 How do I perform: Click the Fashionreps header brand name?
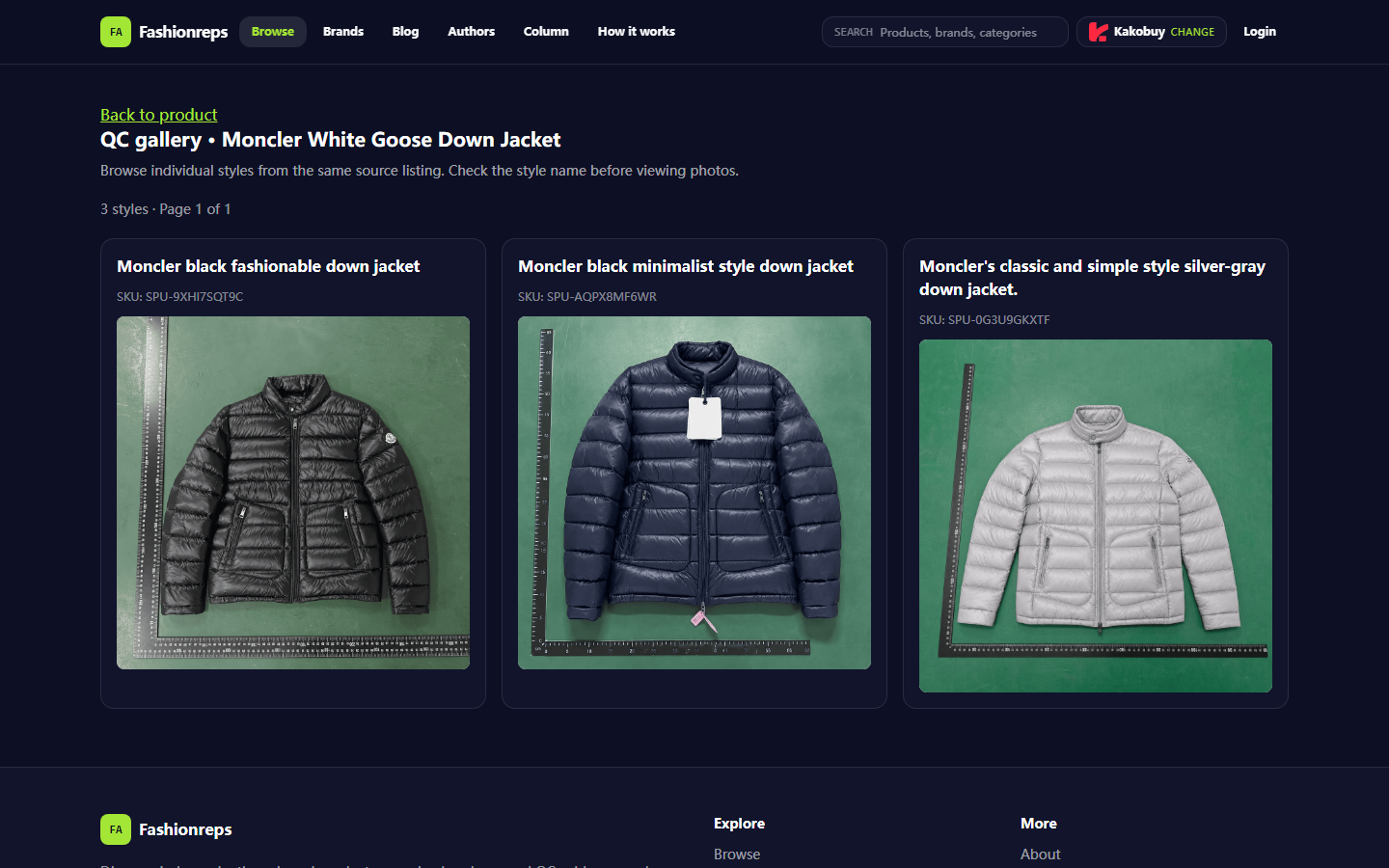coord(183,32)
